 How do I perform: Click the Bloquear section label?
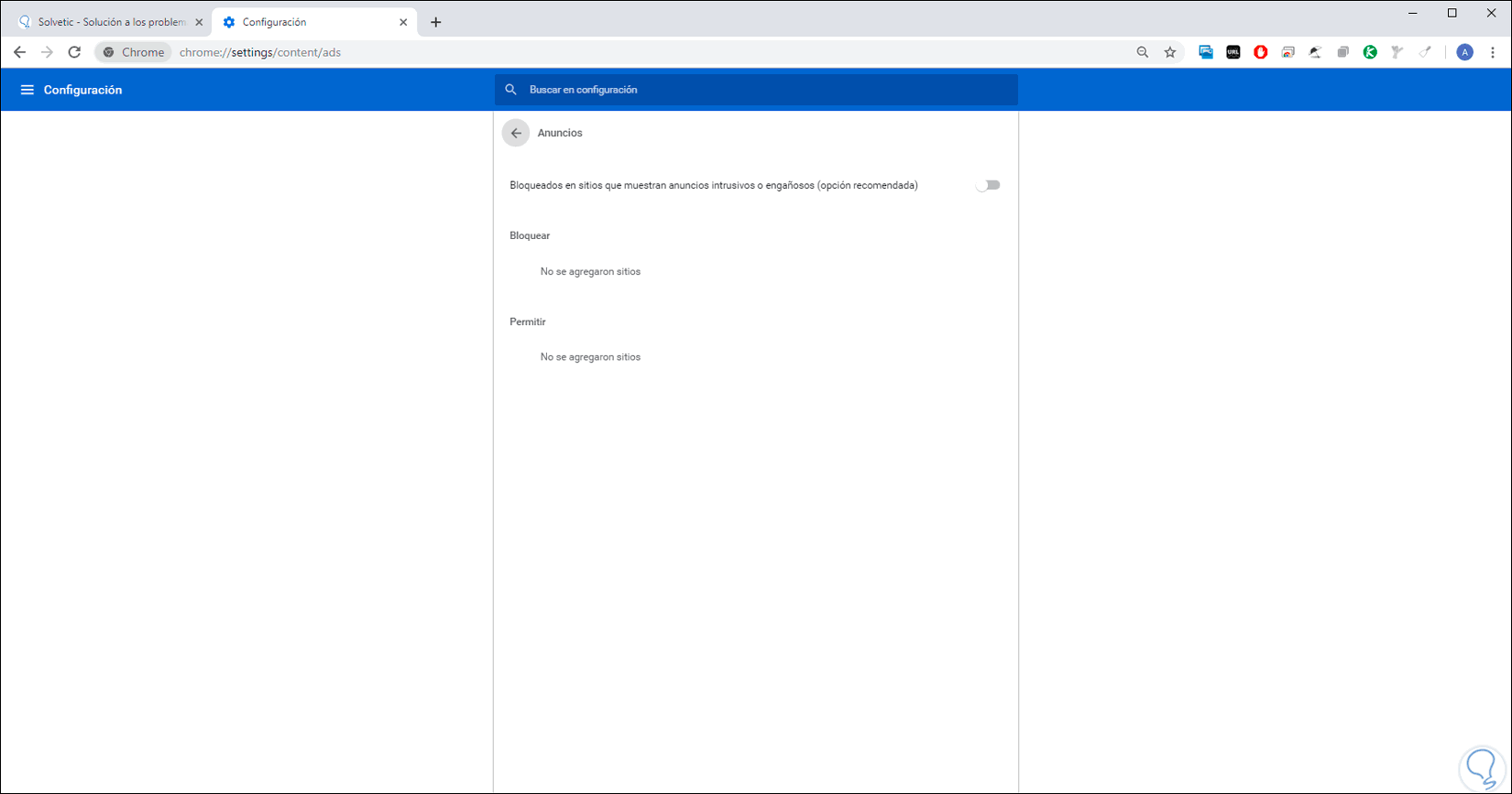pos(530,235)
